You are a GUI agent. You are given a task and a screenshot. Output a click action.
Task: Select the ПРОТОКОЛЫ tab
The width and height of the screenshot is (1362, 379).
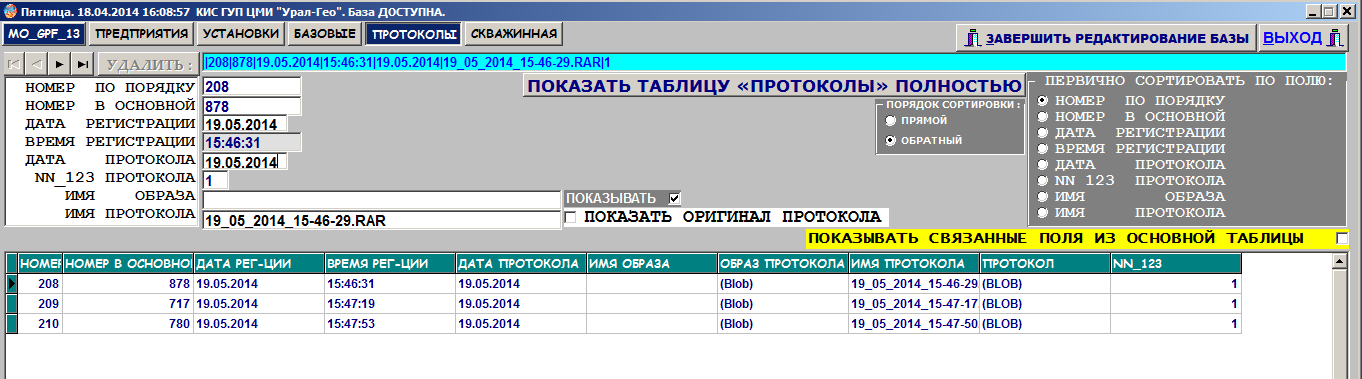coord(413,34)
